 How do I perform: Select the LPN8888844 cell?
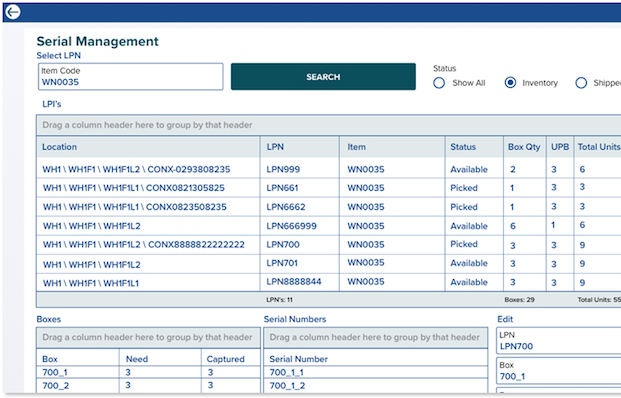coord(294,282)
